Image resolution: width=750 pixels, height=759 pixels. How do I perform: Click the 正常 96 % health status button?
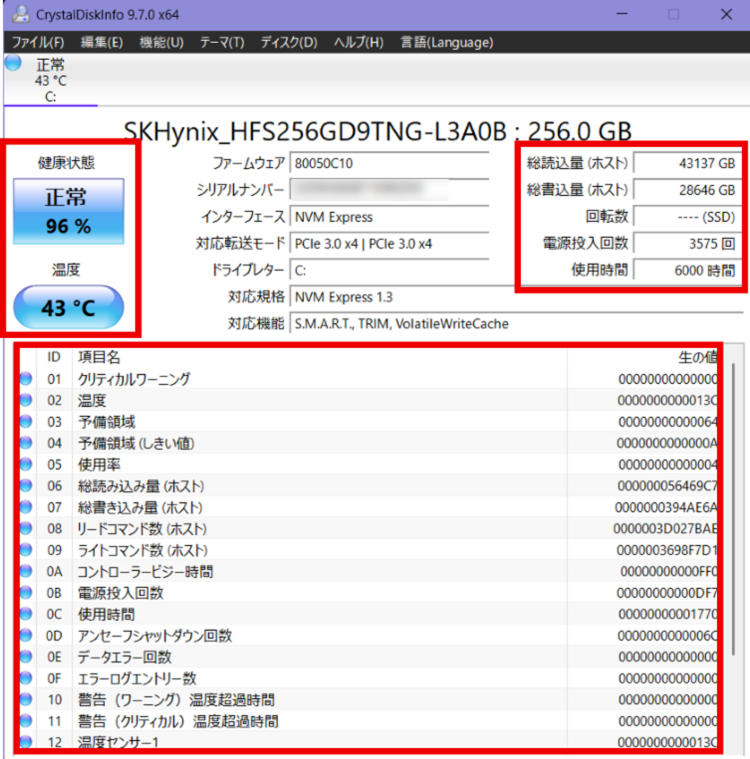(x=68, y=211)
